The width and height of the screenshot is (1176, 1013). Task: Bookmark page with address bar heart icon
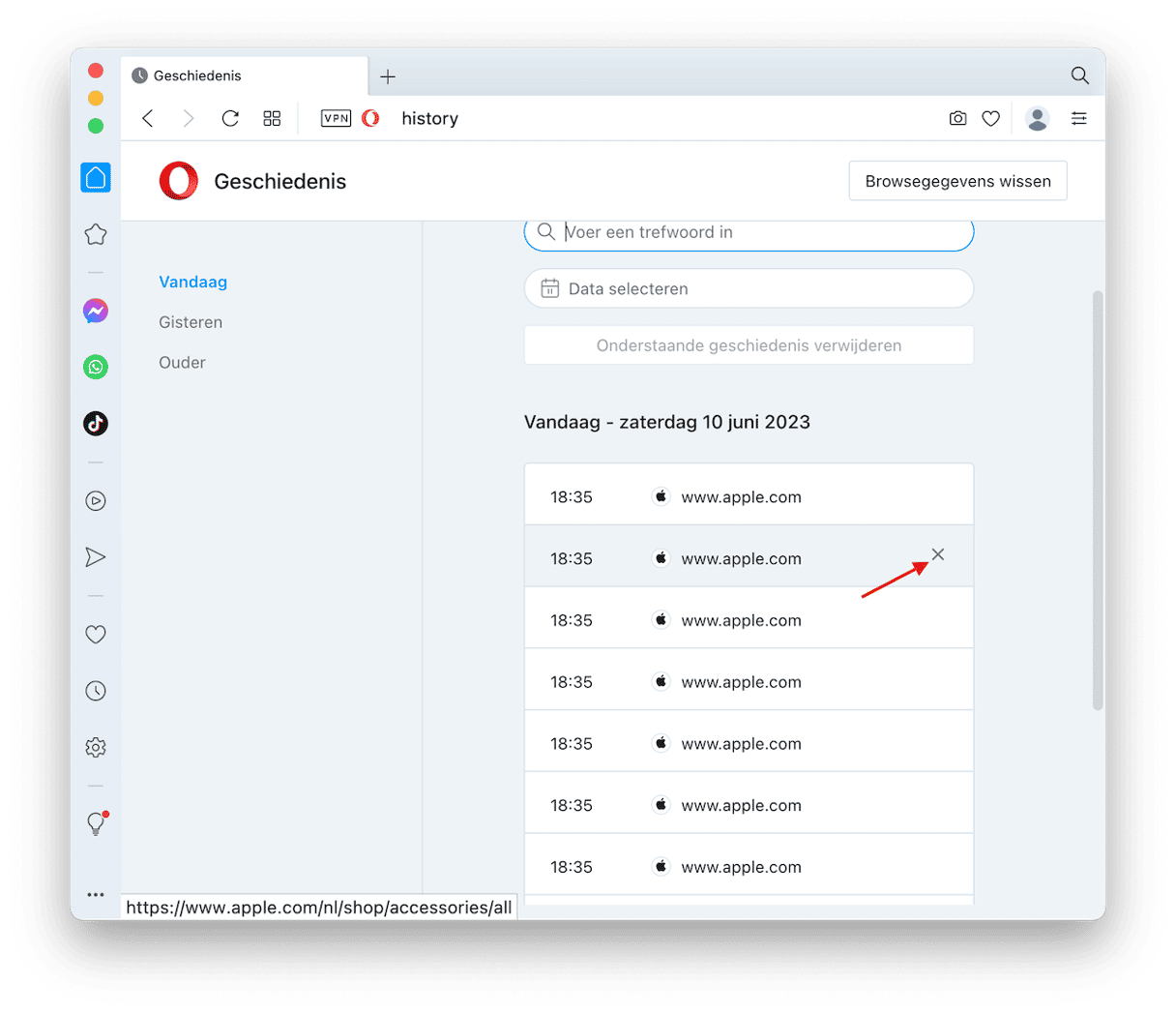(x=990, y=118)
